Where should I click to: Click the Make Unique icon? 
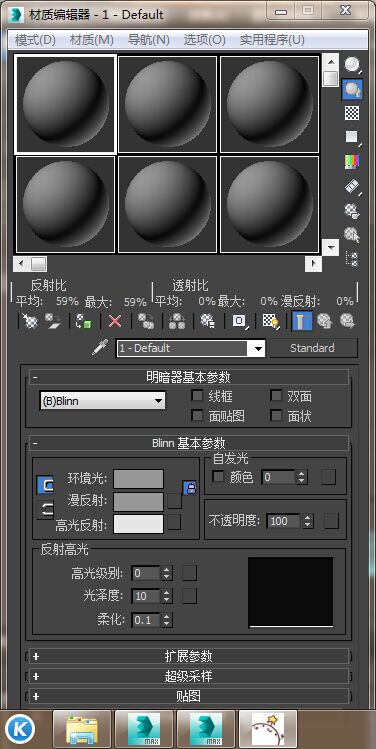click(x=177, y=321)
